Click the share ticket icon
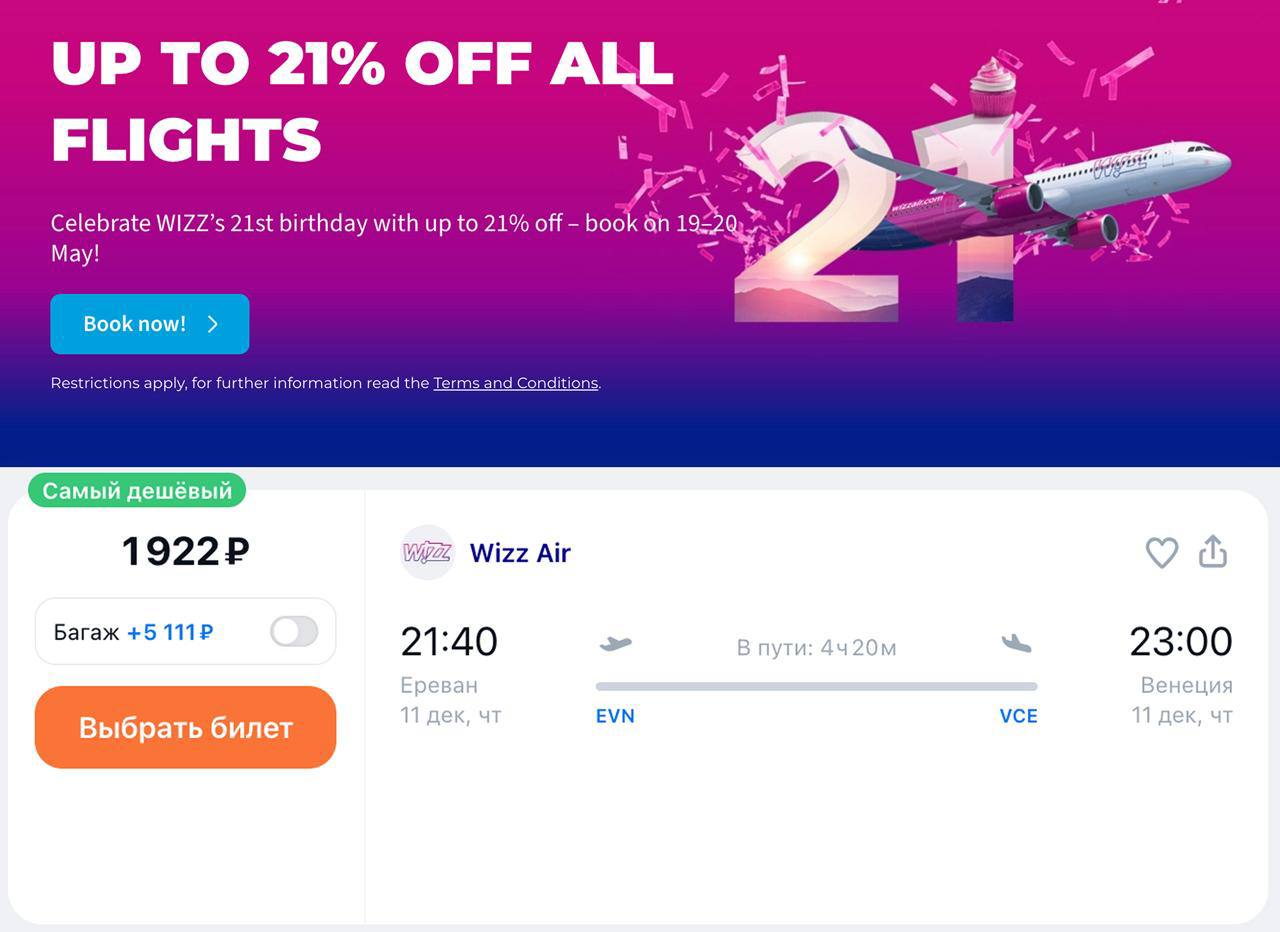 [x=1213, y=551]
